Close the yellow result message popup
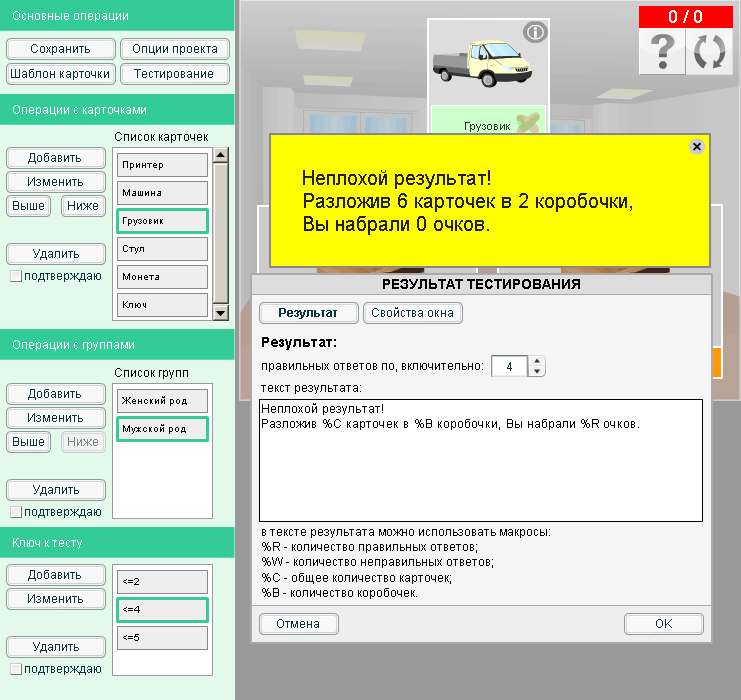 click(697, 147)
